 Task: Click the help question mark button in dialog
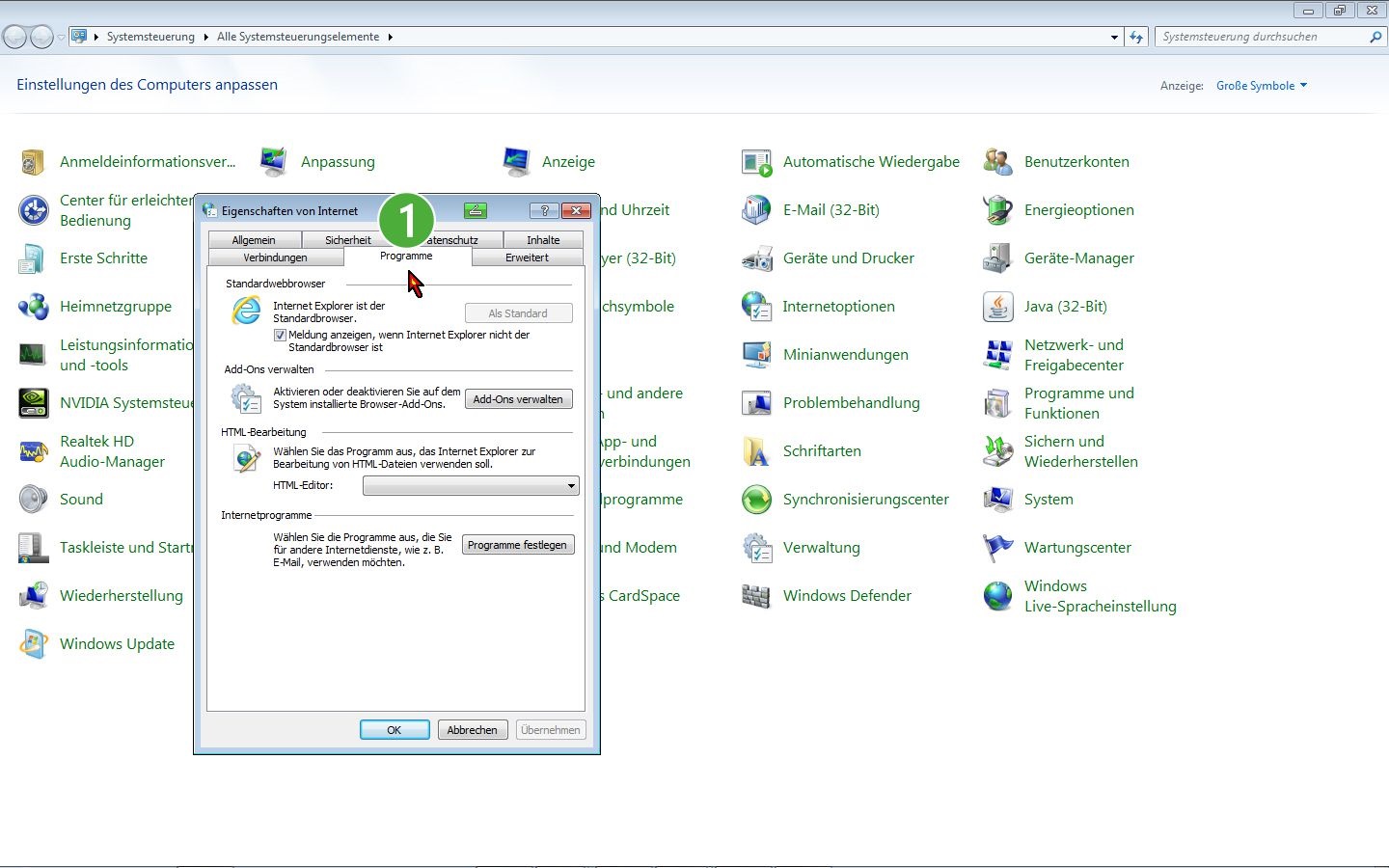[544, 210]
